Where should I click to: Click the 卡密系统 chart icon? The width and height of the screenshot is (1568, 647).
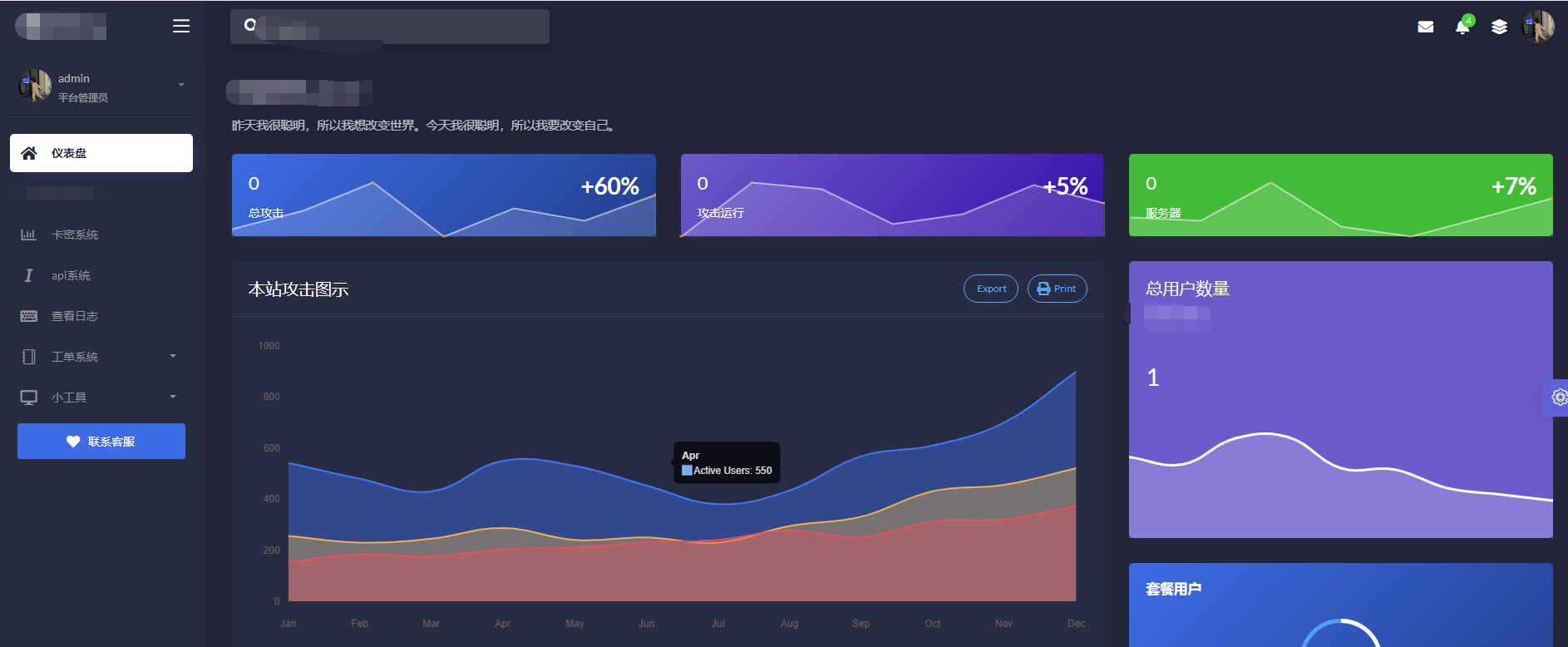click(x=28, y=235)
